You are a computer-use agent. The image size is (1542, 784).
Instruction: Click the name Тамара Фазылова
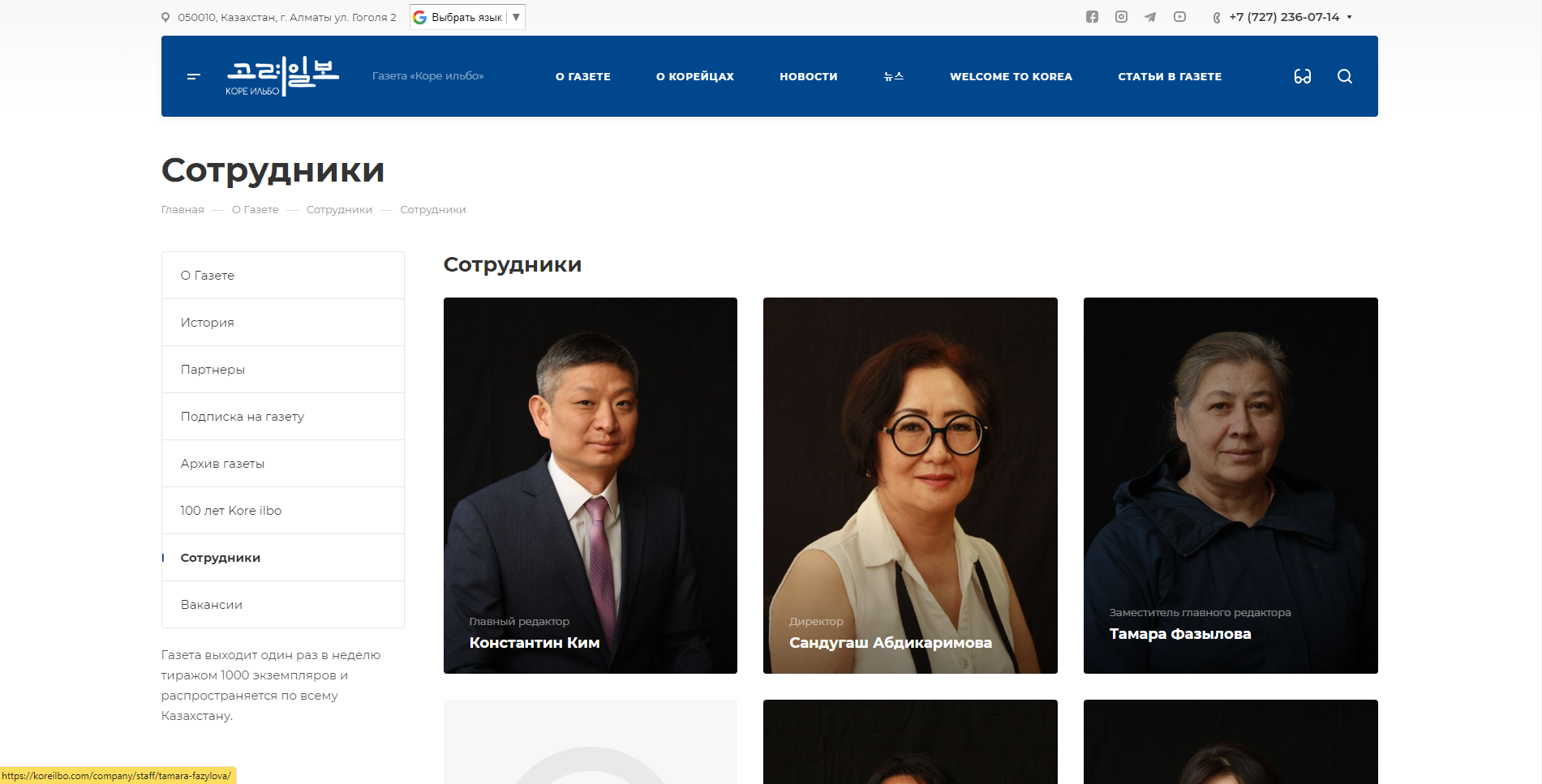pyautogui.click(x=1180, y=634)
